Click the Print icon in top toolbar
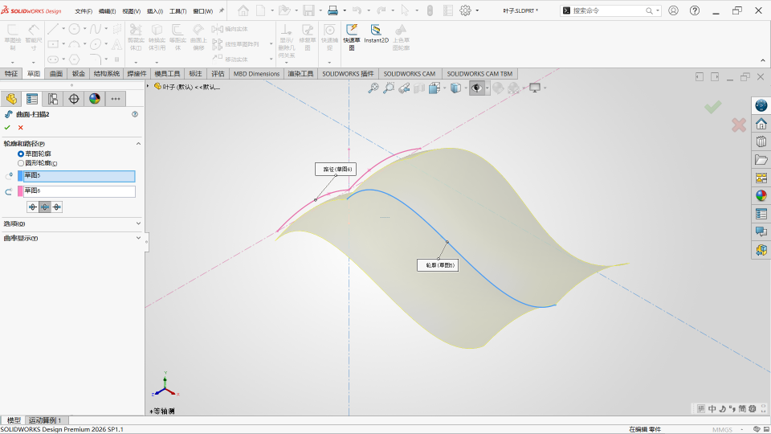 pos(333,10)
